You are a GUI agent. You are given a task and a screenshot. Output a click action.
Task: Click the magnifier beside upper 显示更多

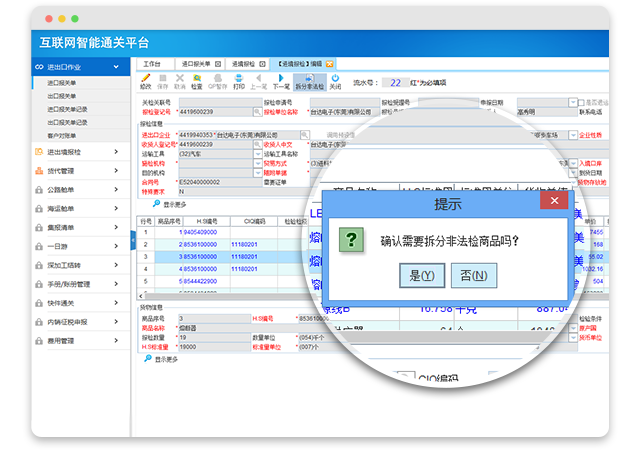(156, 204)
